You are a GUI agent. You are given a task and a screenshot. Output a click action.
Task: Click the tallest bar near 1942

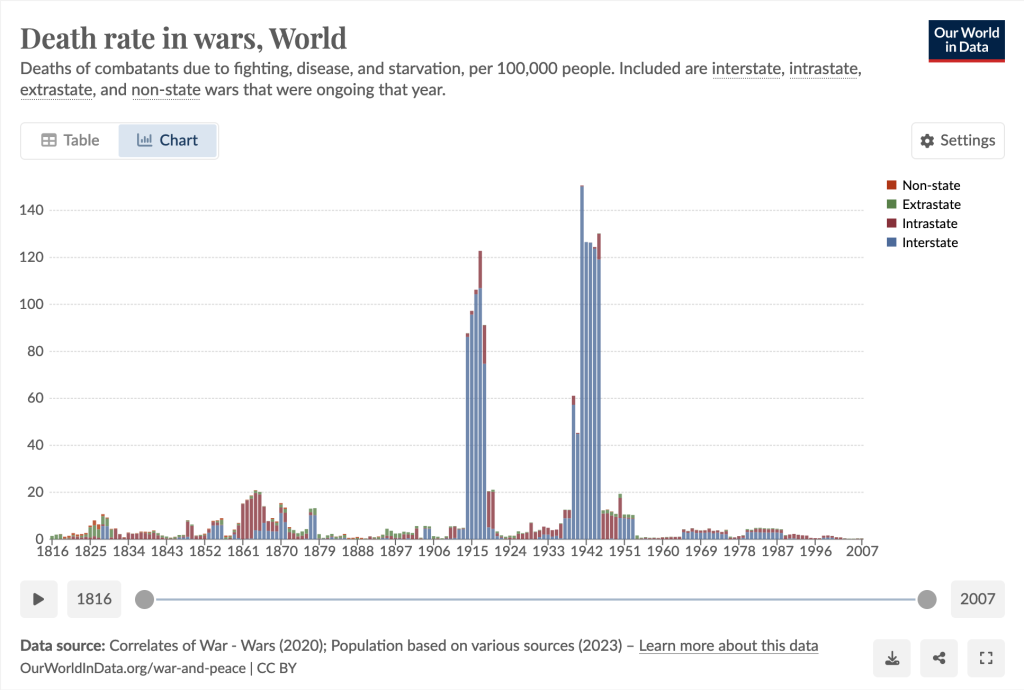(x=582, y=360)
